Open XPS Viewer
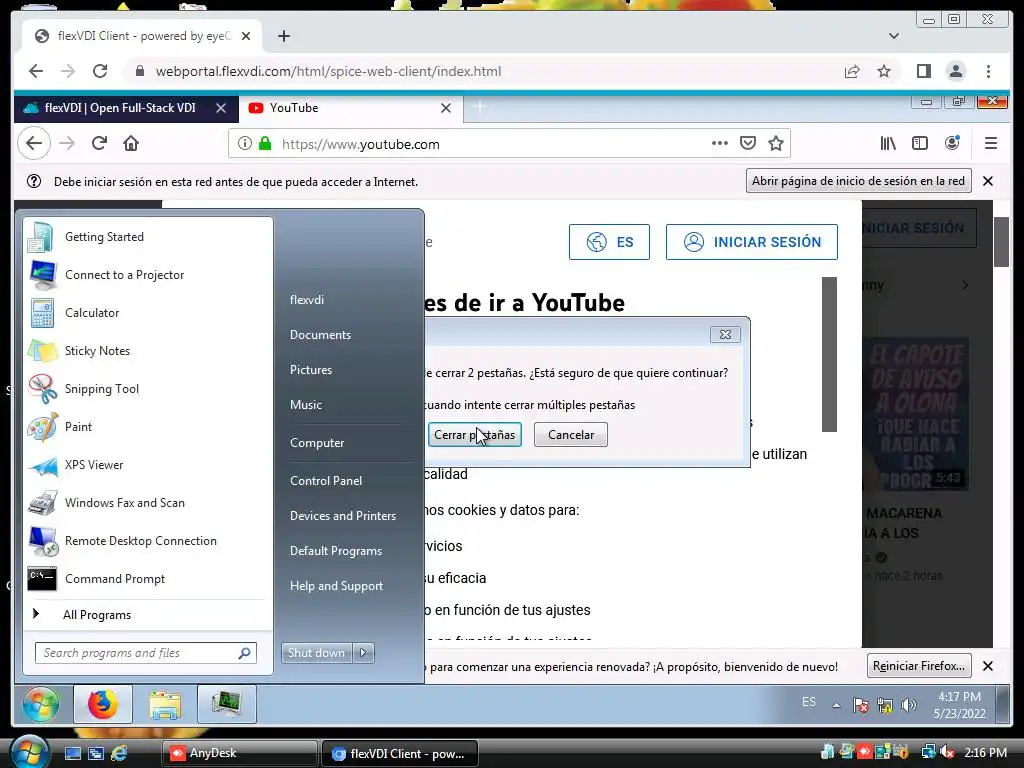This screenshot has width=1024, height=768. (x=148, y=465)
